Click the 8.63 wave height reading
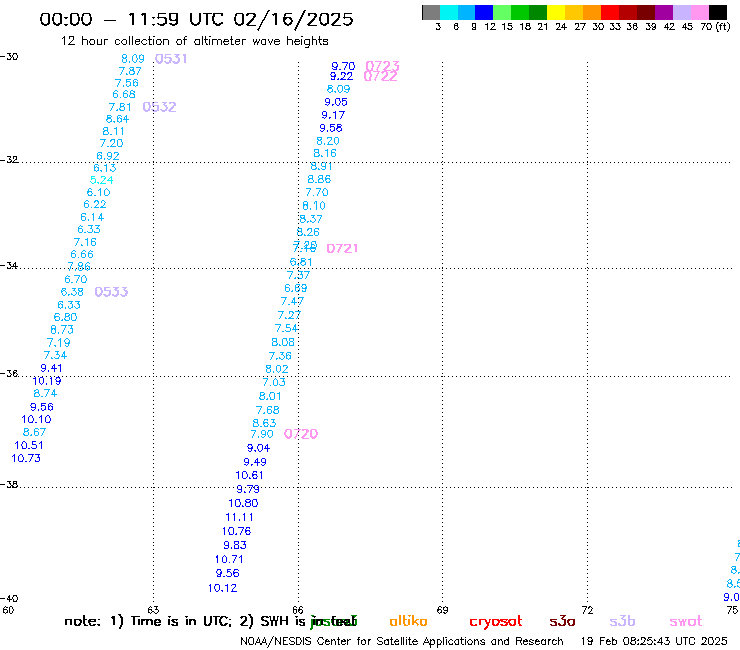The image size is (740, 650). tap(264, 423)
